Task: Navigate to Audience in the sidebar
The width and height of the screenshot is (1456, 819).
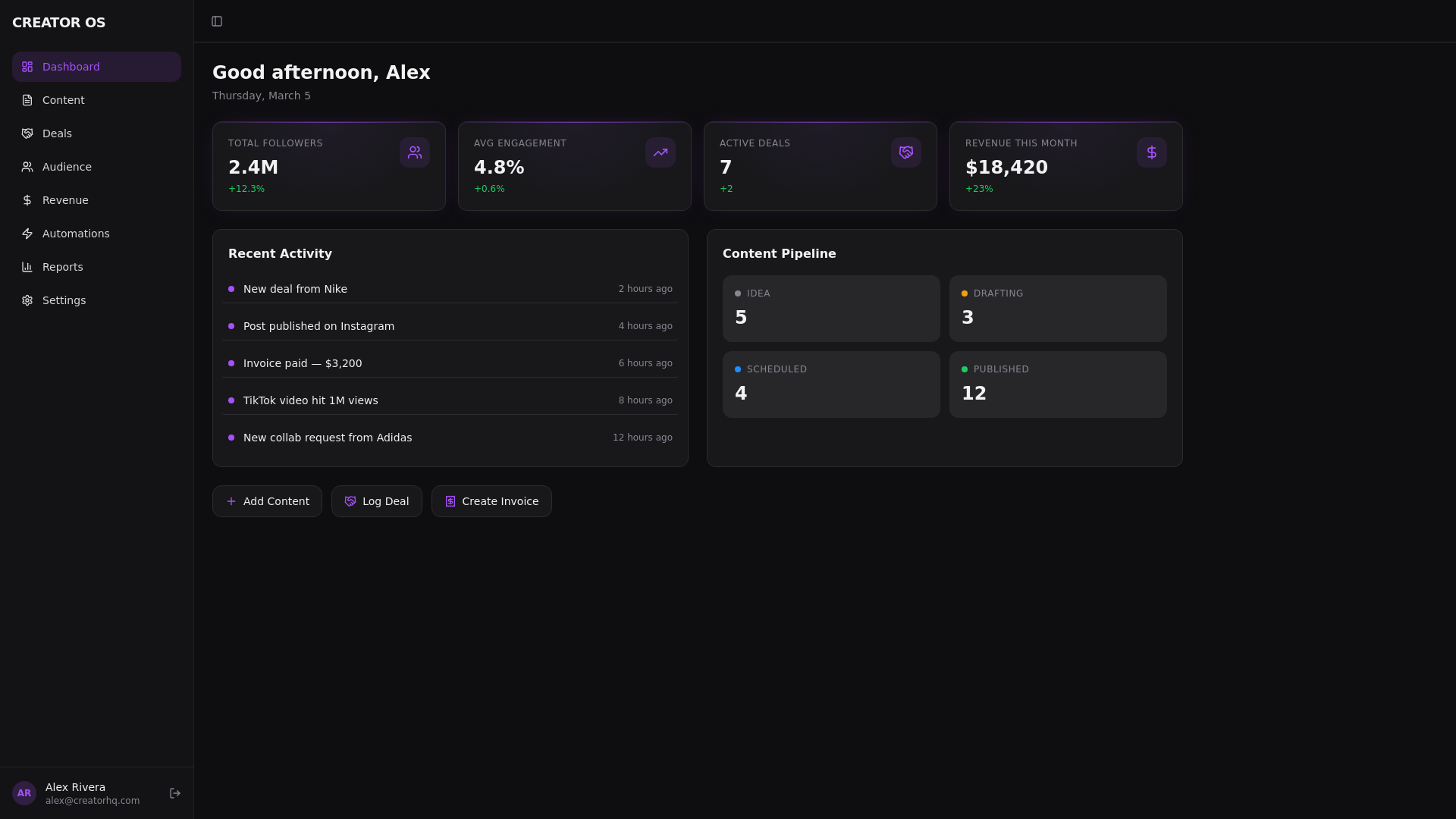Action: pyautogui.click(x=96, y=167)
